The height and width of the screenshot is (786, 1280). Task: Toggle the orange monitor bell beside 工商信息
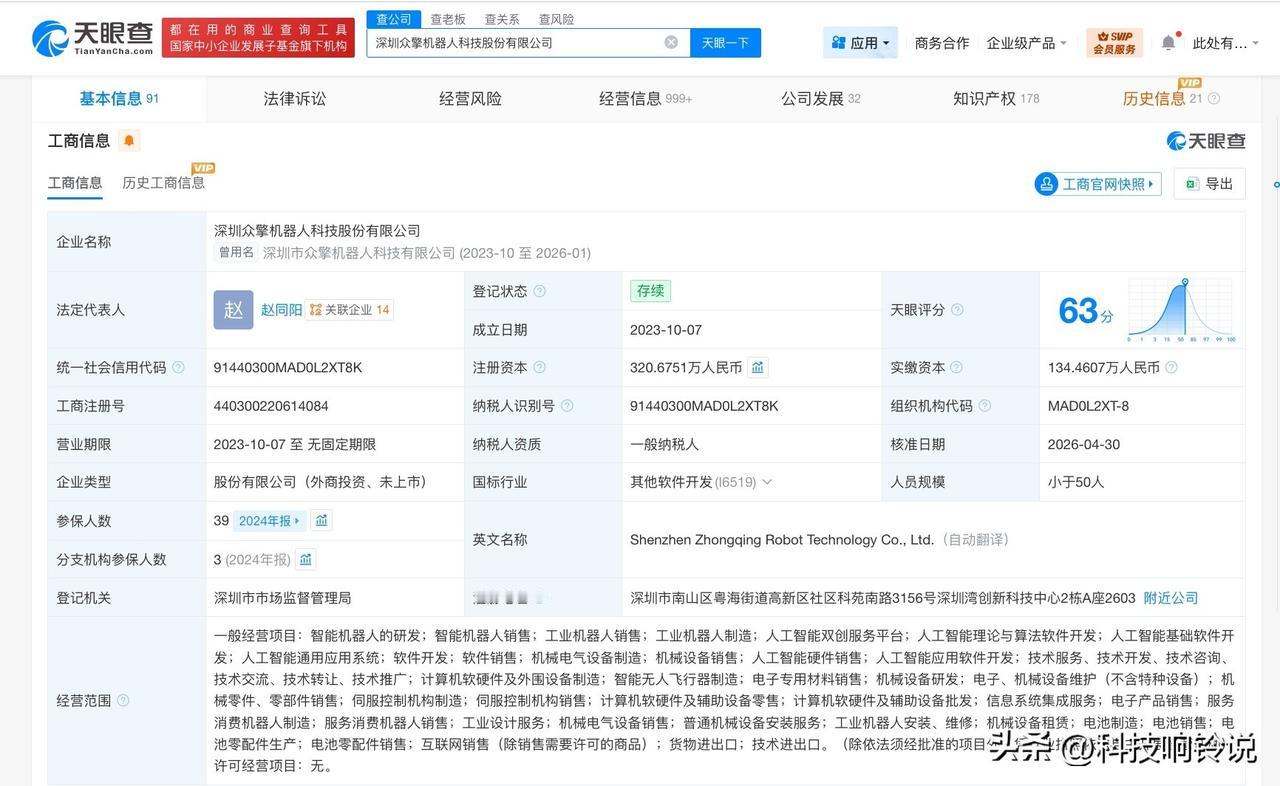129,141
